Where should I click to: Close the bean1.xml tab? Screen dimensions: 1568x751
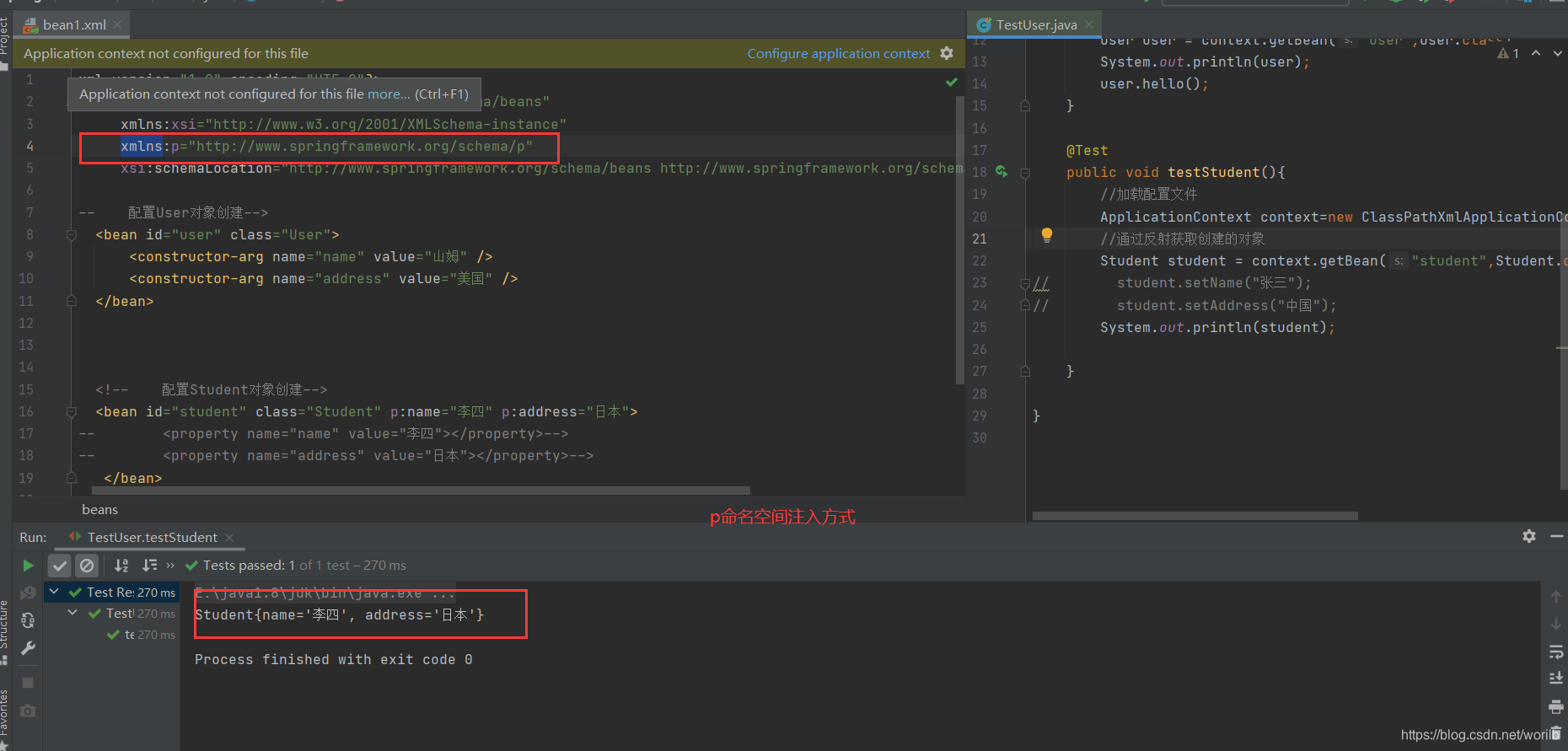(x=118, y=24)
